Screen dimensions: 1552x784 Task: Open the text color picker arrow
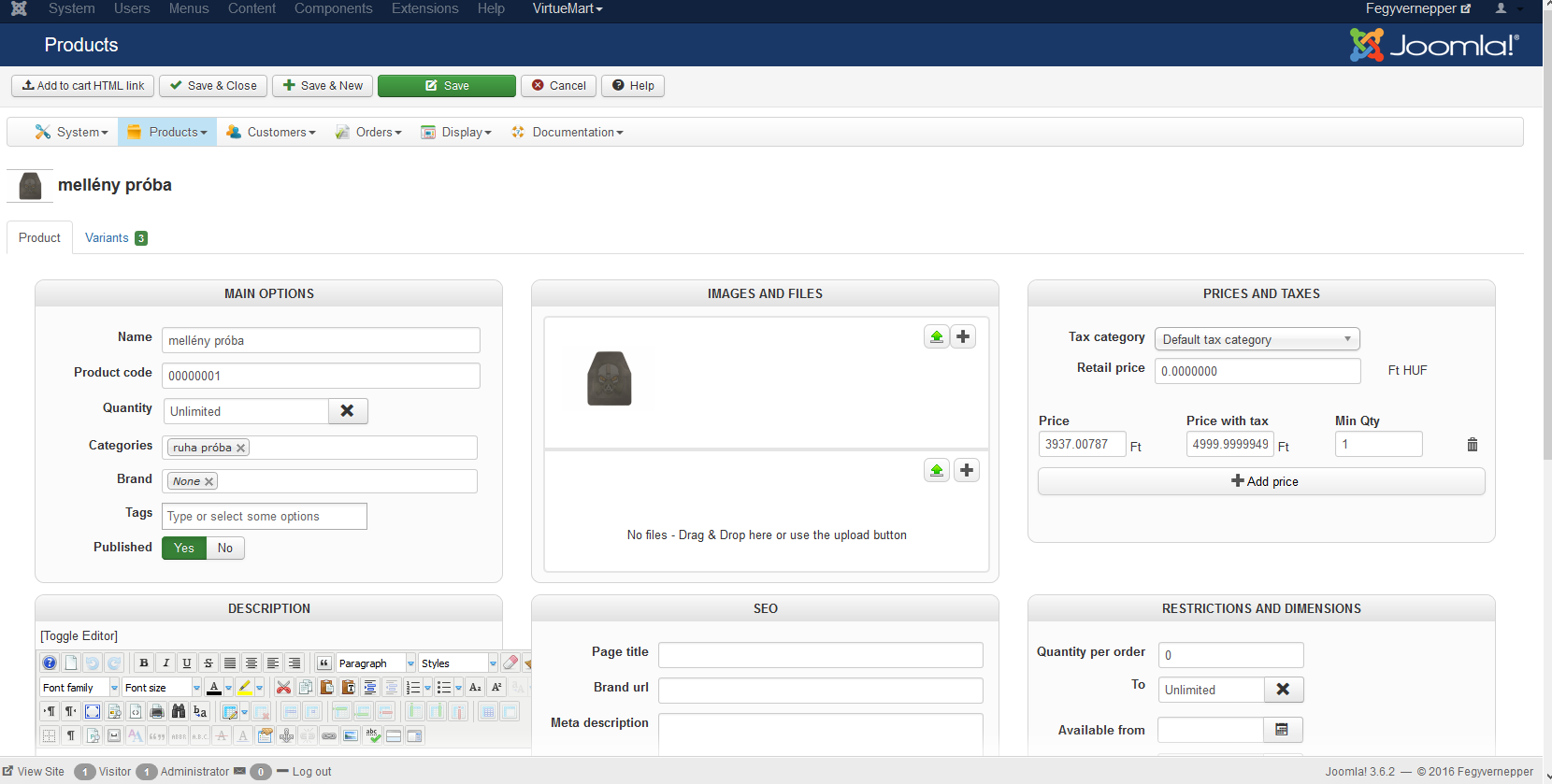click(228, 688)
